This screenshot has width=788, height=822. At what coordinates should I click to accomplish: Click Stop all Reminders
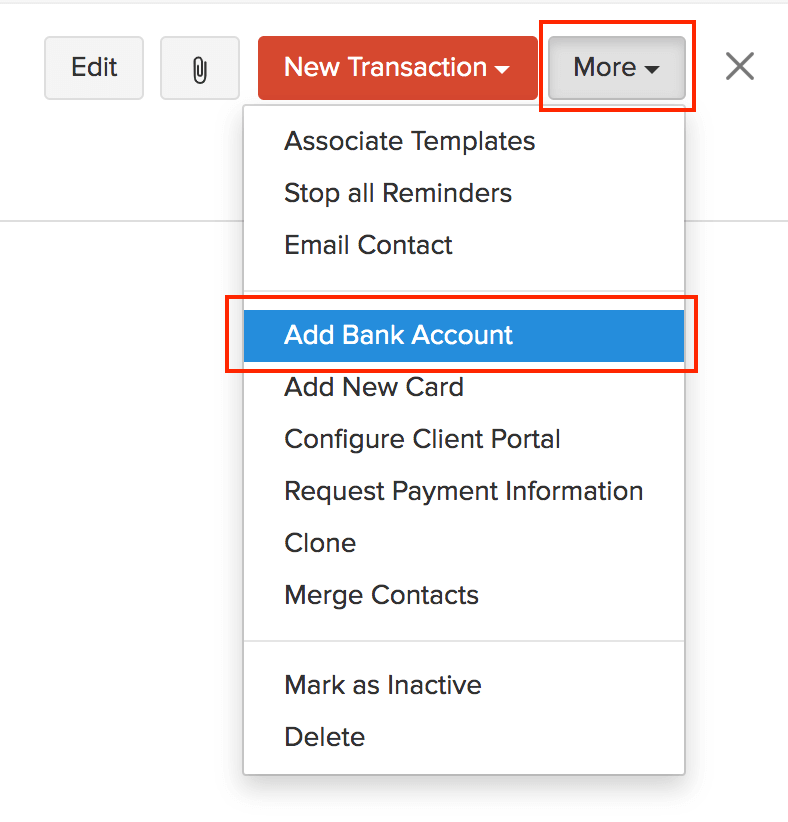(x=397, y=193)
